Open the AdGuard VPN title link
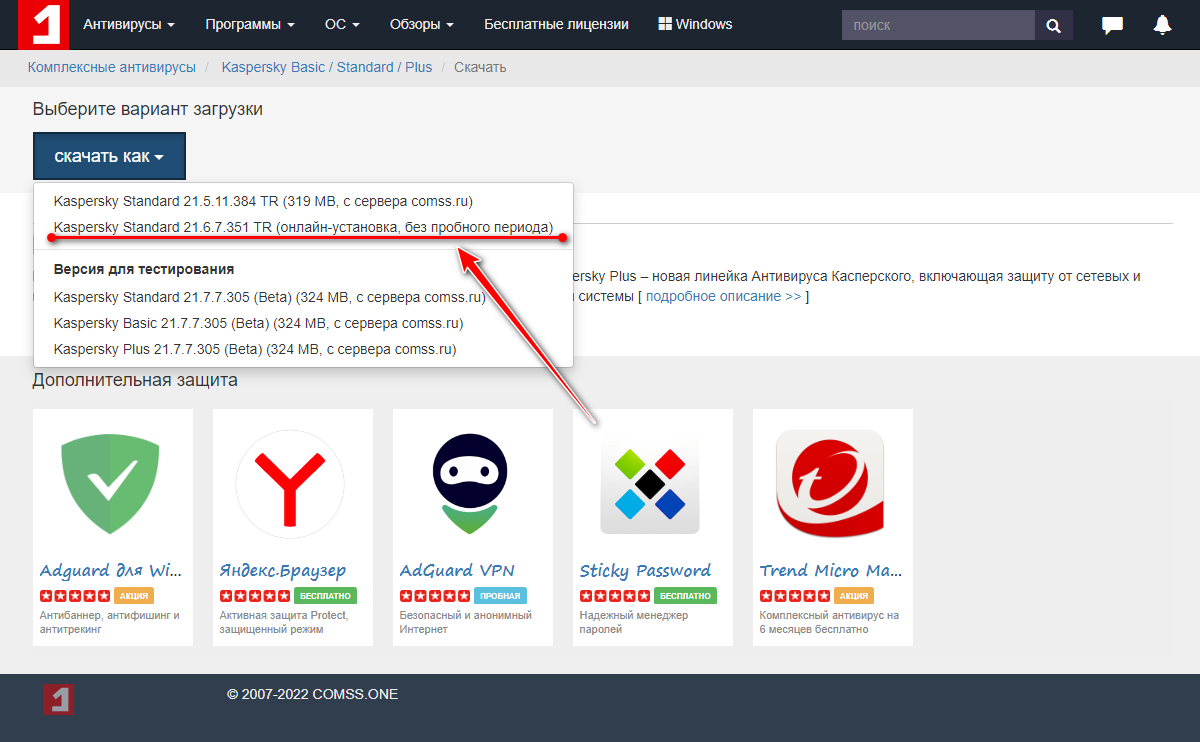The image size is (1200, 742). (457, 570)
